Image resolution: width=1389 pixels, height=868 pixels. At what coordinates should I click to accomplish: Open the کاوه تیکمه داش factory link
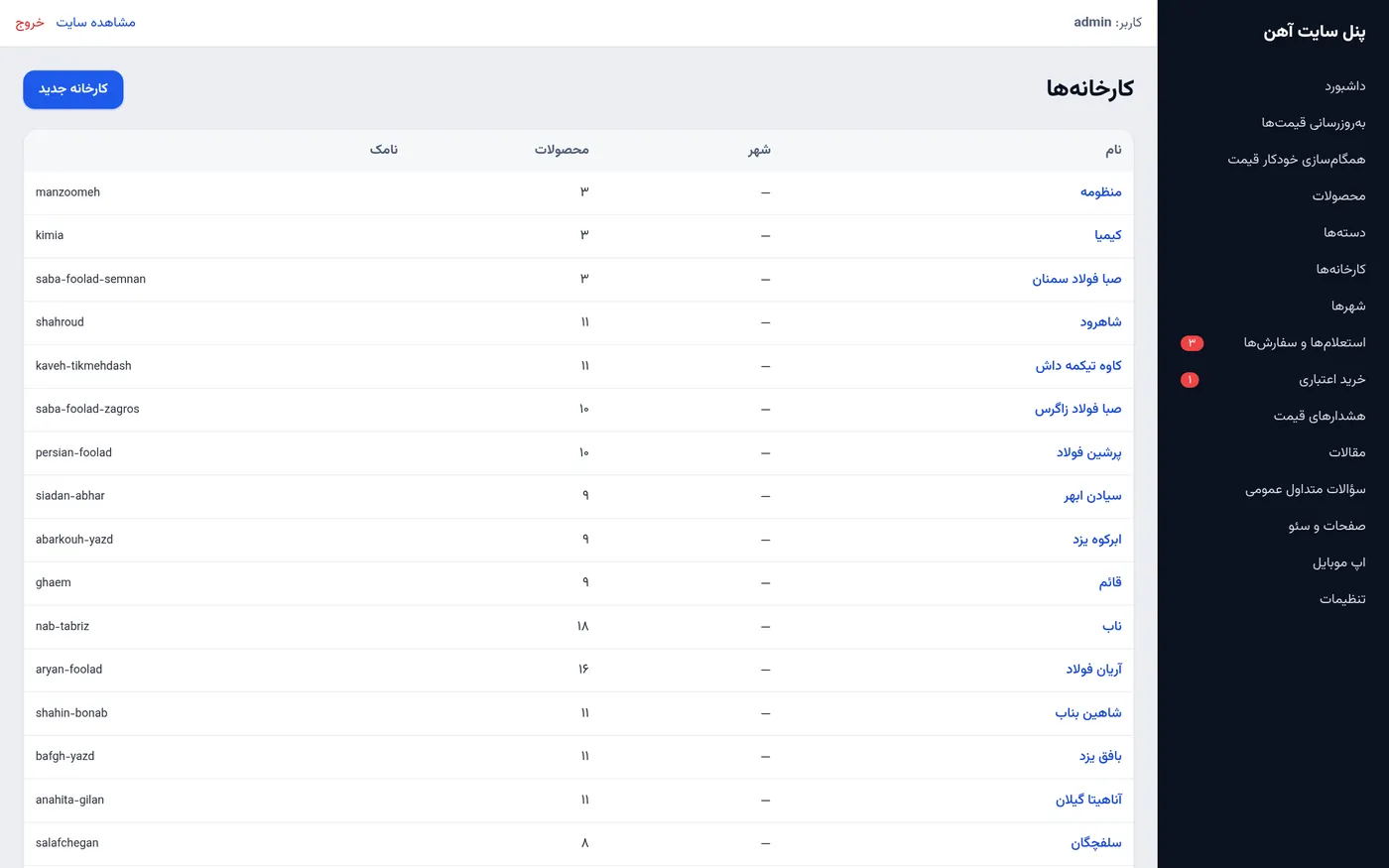pos(1078,366)
